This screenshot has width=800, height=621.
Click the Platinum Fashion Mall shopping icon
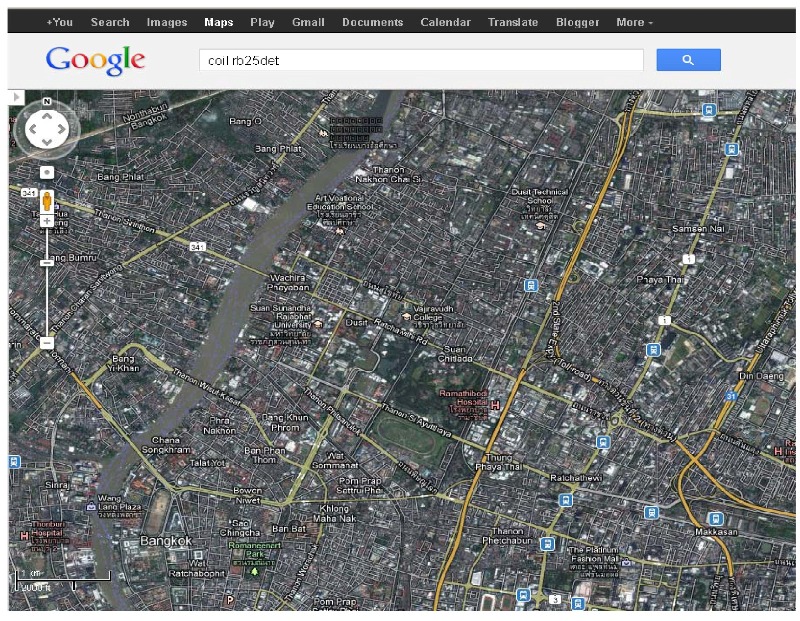tap(626, 562)
